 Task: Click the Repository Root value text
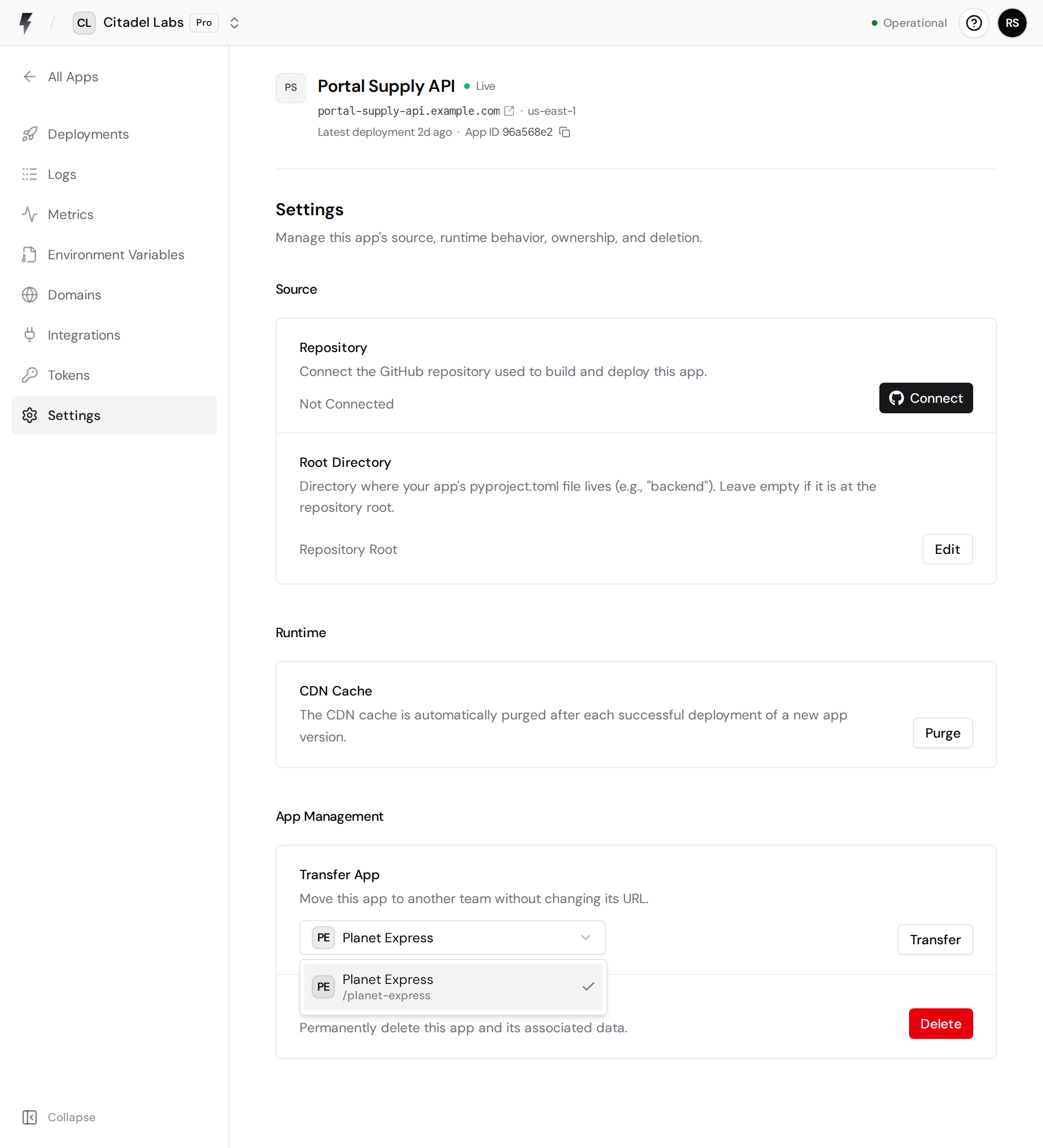point(348,549)
